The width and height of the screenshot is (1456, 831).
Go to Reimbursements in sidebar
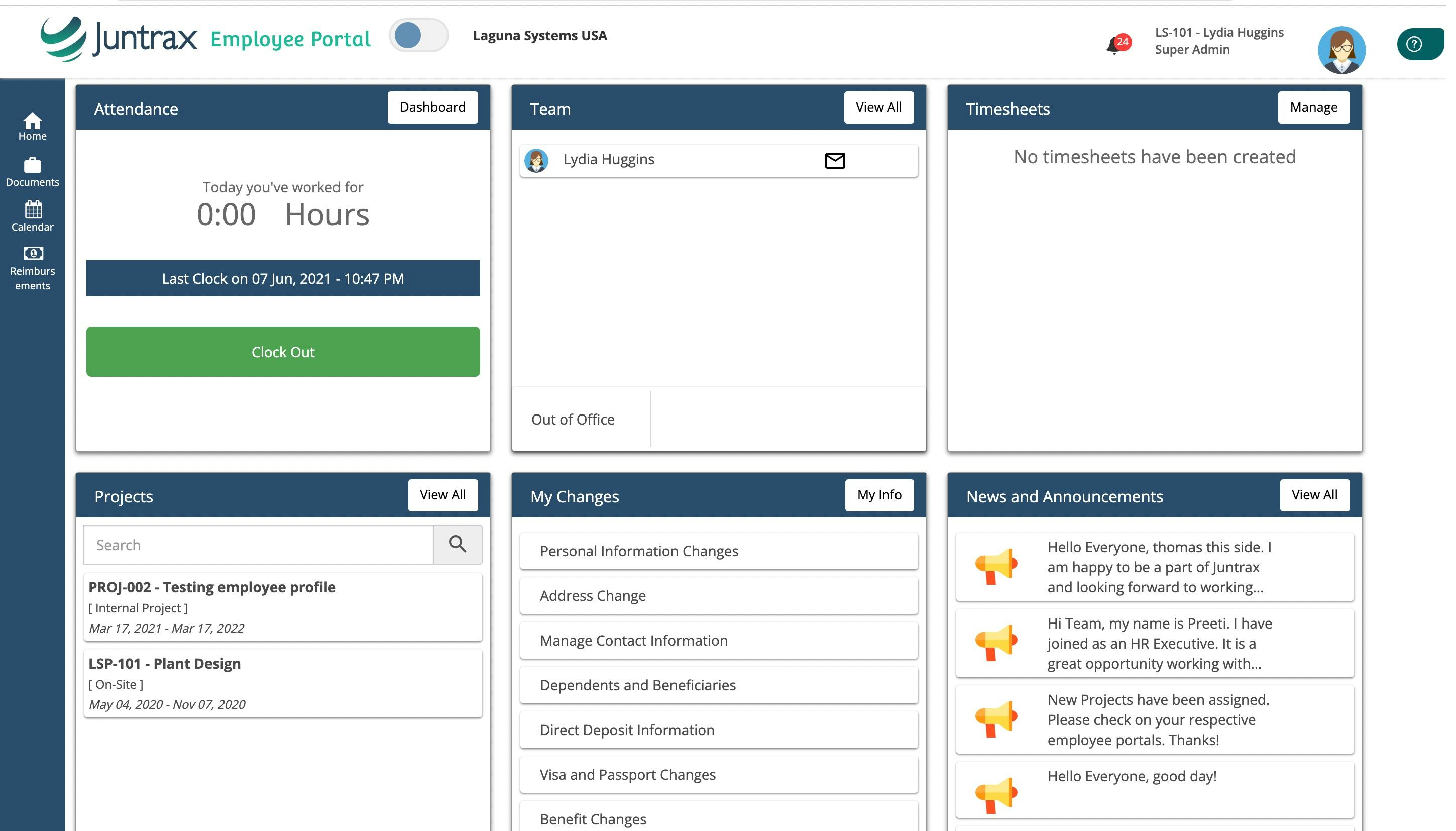(32, 268)
